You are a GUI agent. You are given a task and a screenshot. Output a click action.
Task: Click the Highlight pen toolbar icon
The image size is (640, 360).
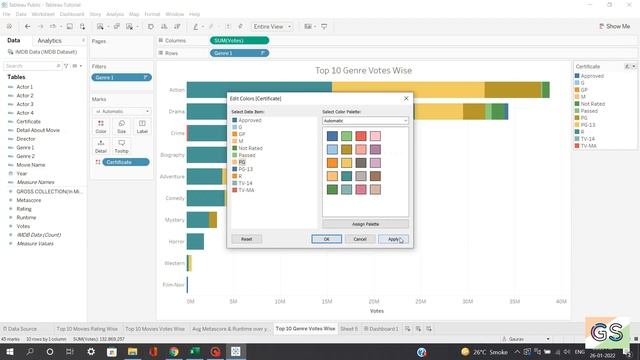point(196,27)
